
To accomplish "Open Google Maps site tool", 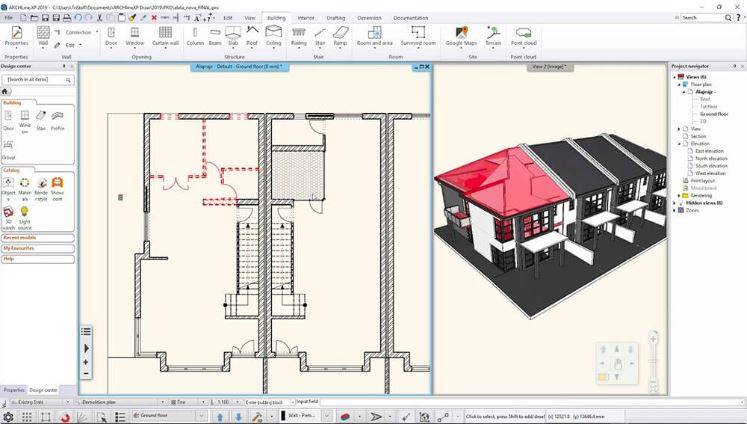I will (461, 36).
